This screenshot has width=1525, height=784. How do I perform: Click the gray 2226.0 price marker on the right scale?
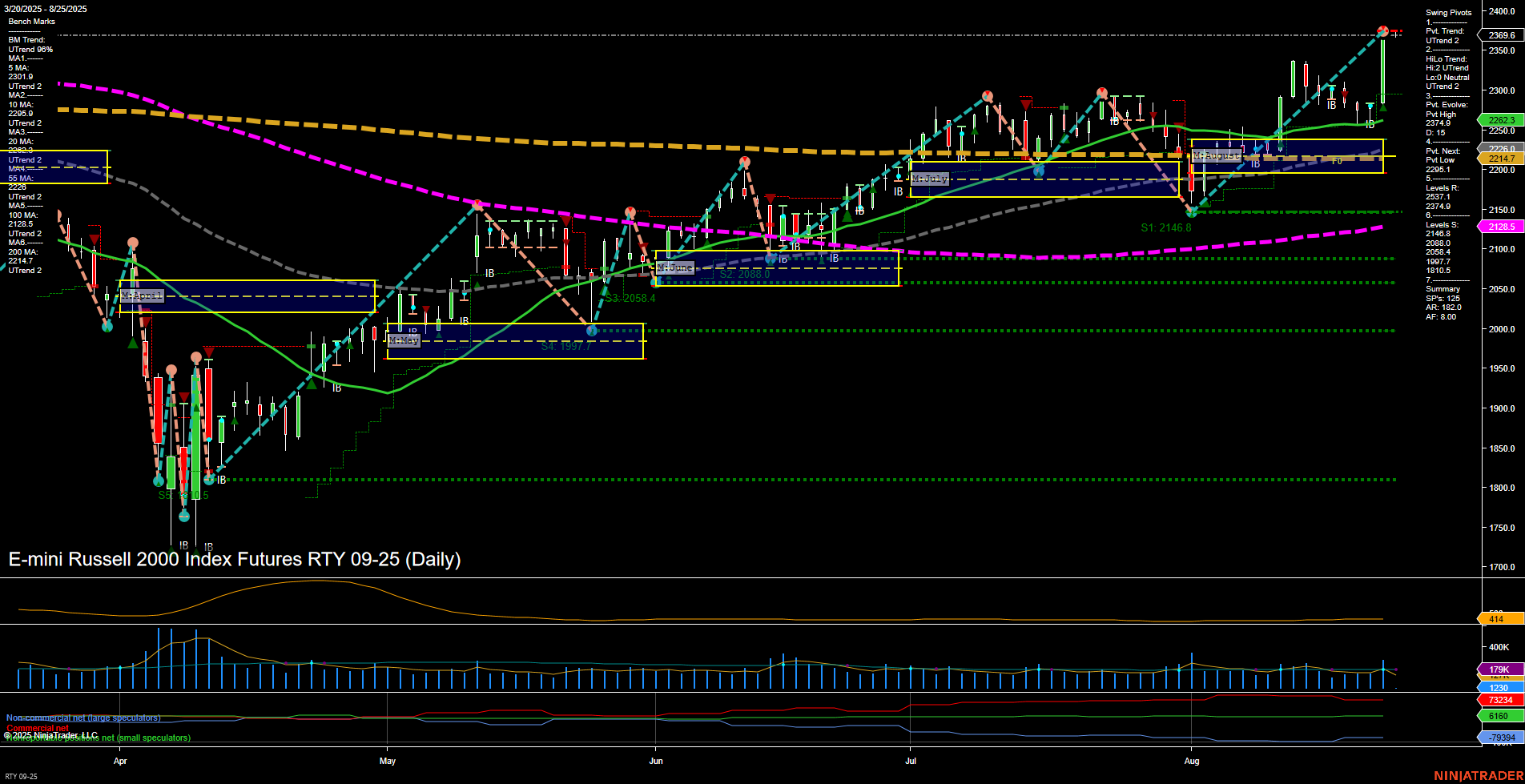pyautogui.click(x=1503, y=149)
